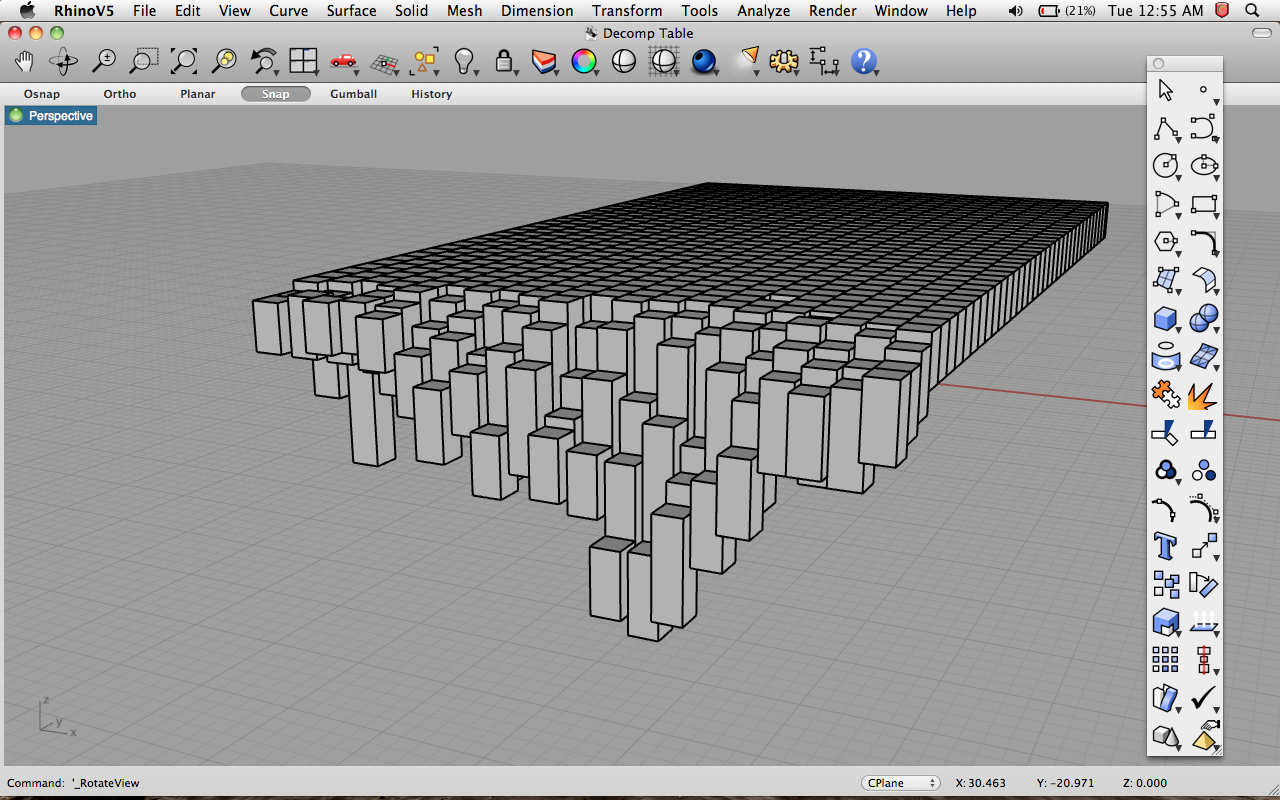Open the four-viewport layout tool
The image size is (1280, 800).
pos(303,61)
